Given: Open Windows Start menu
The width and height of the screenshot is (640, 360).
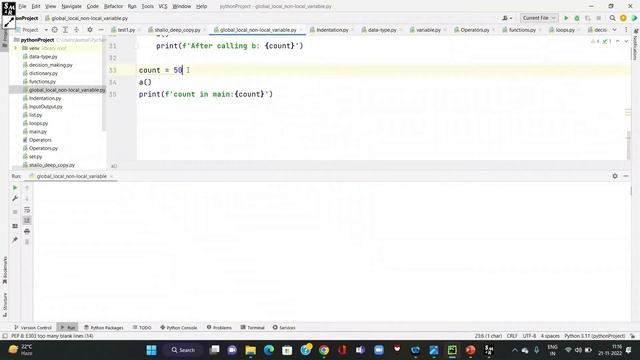Looking at the screenshot, I should click(x=151, y=350).
